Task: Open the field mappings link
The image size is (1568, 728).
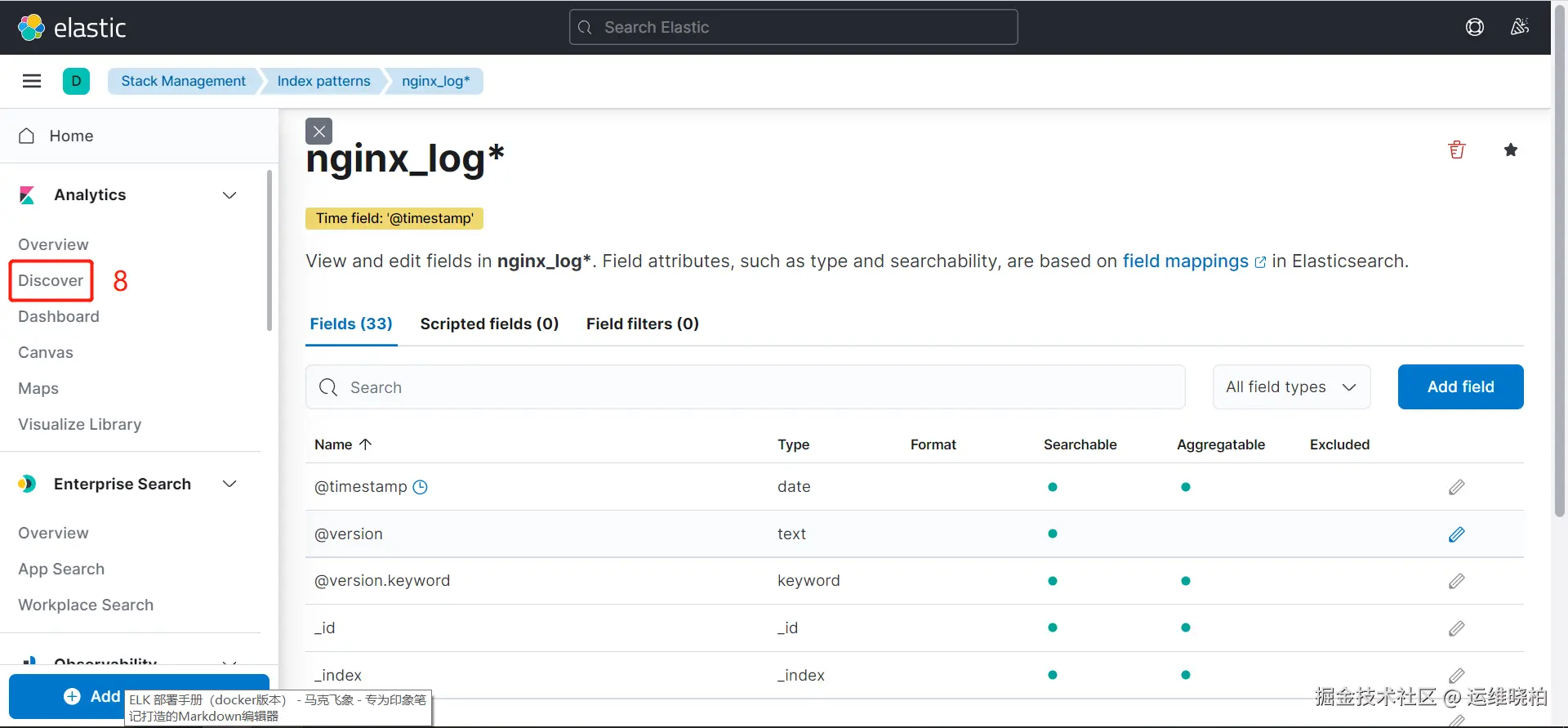Action: (1185, 261)
